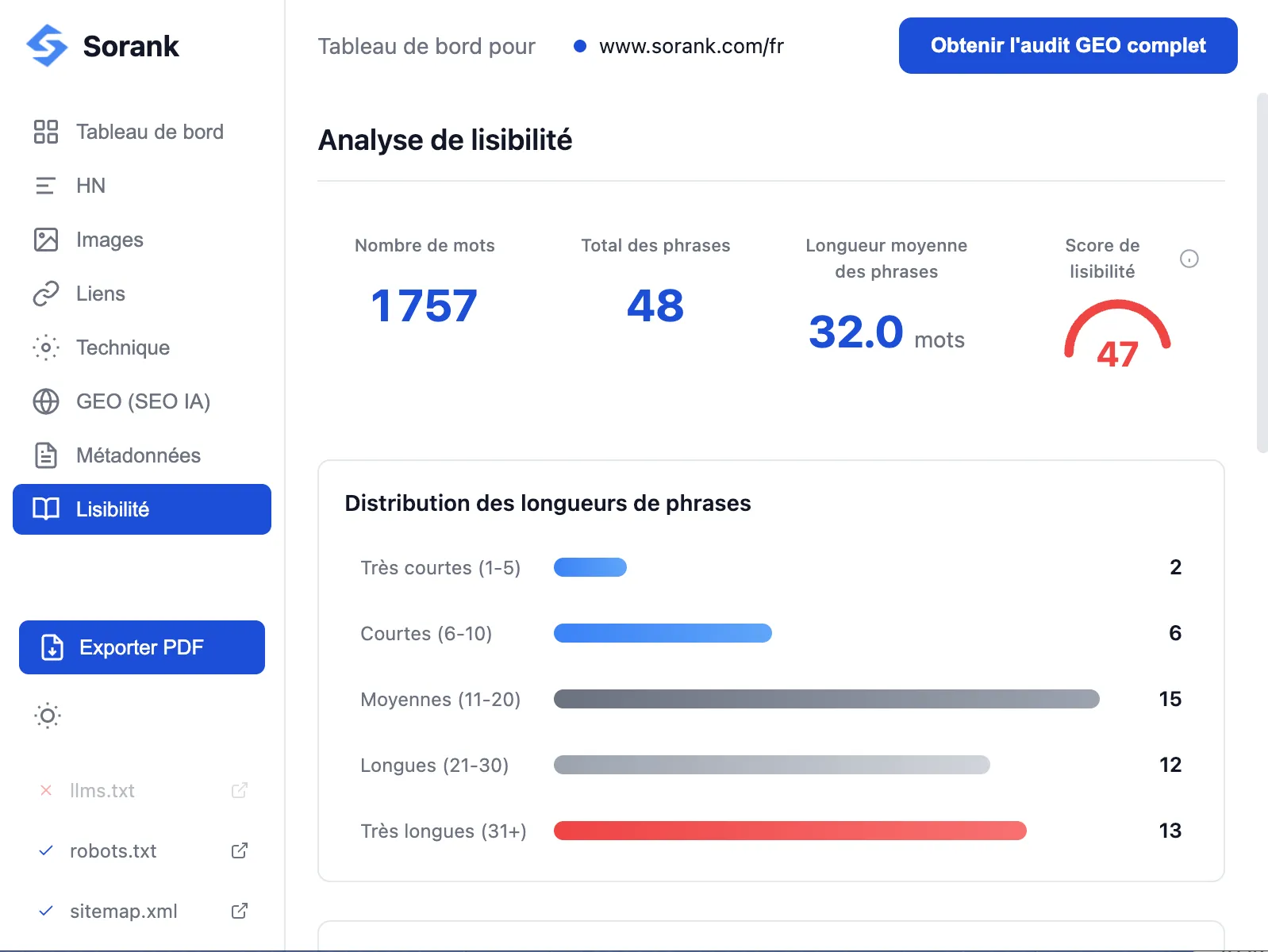The image size is (1268, 952).
Task: Open robots.txt external link icon
Action: (240, 850)
